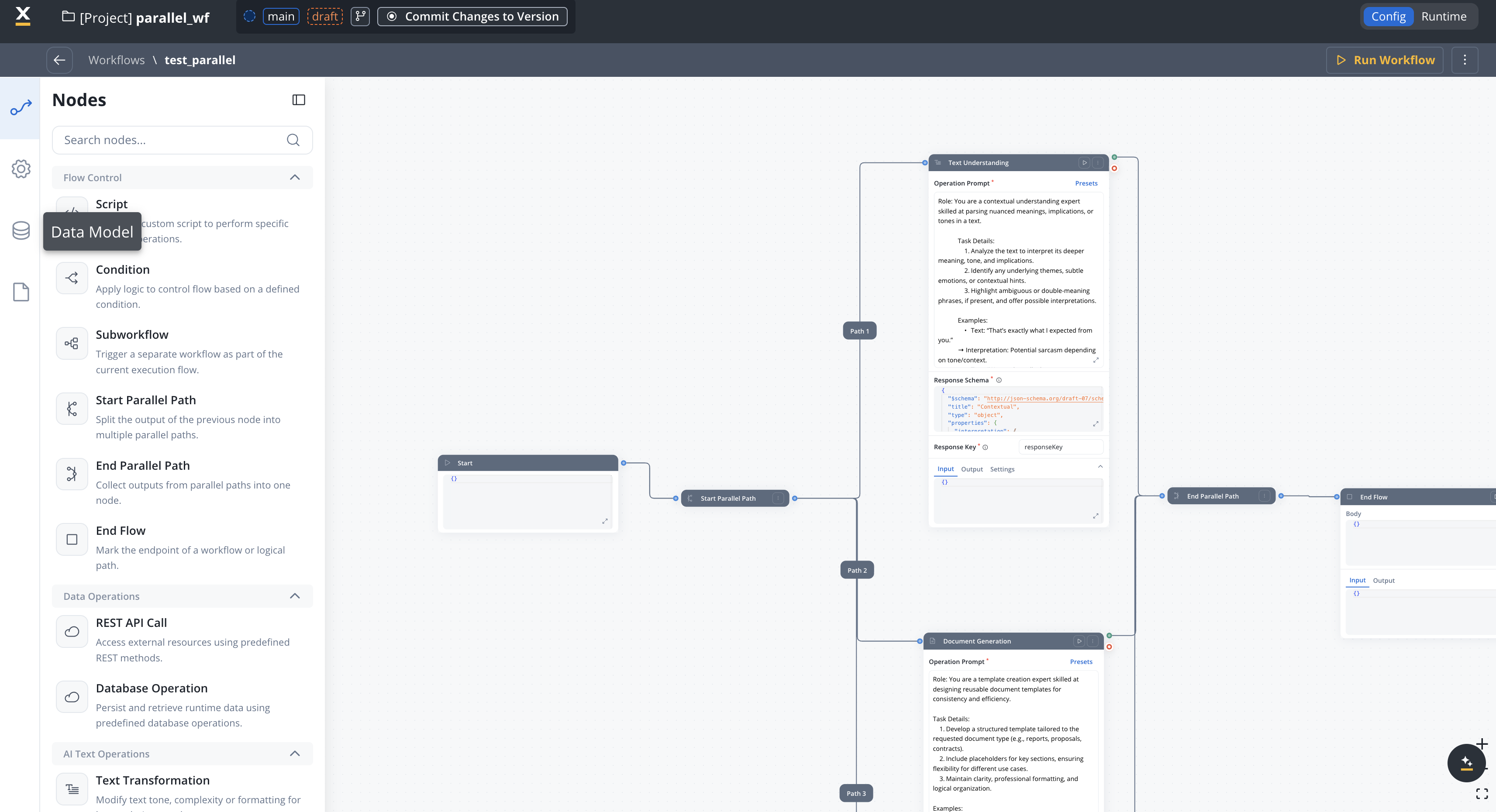Click the Run Workflow button
Screen dimensions: 1496x812
[x=1385, y=60]
